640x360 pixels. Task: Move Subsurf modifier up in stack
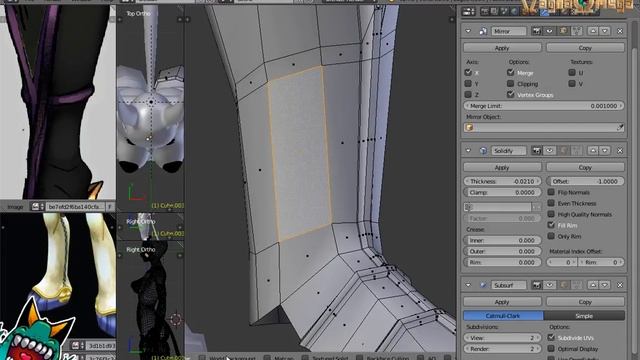click(593, 285)
